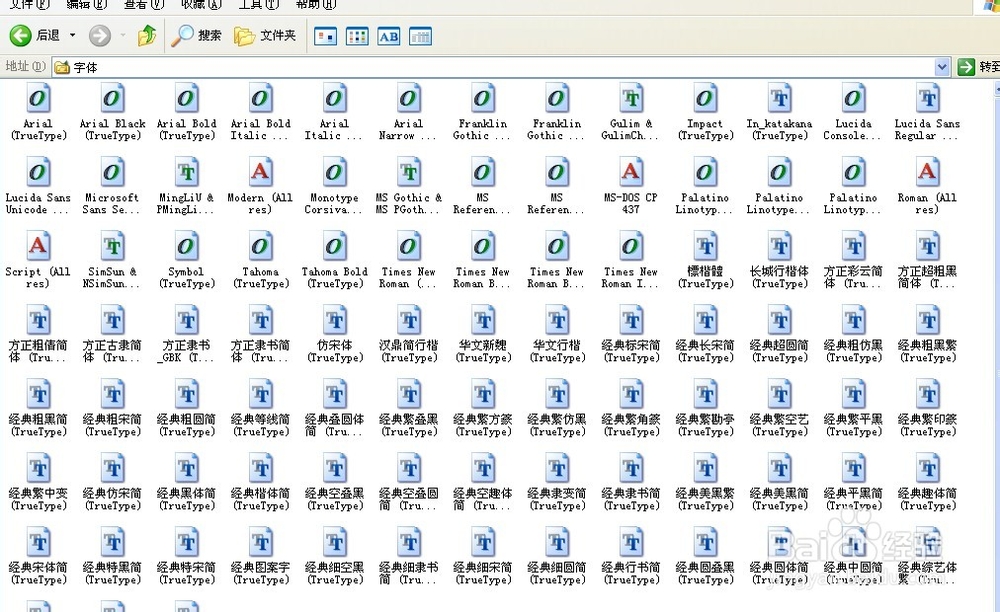Select MingLiU & PMingLiU font

point(186,186)
